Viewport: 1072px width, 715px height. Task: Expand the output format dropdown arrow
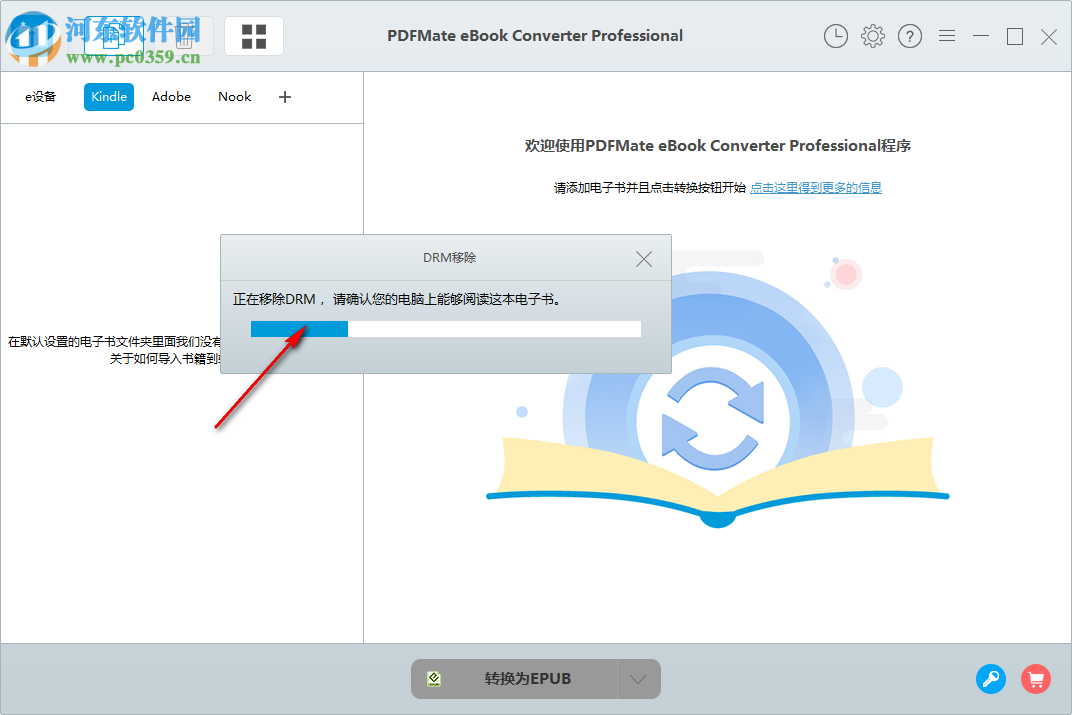[x=639, y=678]
